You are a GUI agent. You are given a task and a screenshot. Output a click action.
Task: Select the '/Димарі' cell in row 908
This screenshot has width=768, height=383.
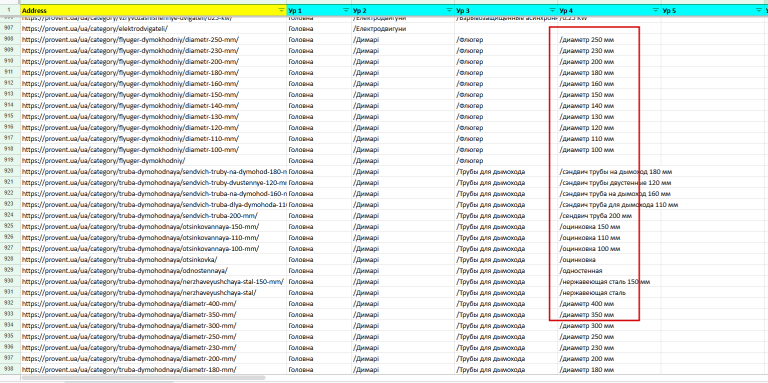403,40
